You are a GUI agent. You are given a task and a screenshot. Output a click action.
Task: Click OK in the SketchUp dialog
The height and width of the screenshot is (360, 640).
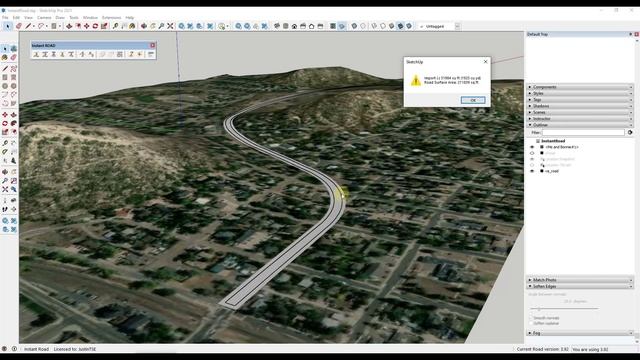[473, 100]
